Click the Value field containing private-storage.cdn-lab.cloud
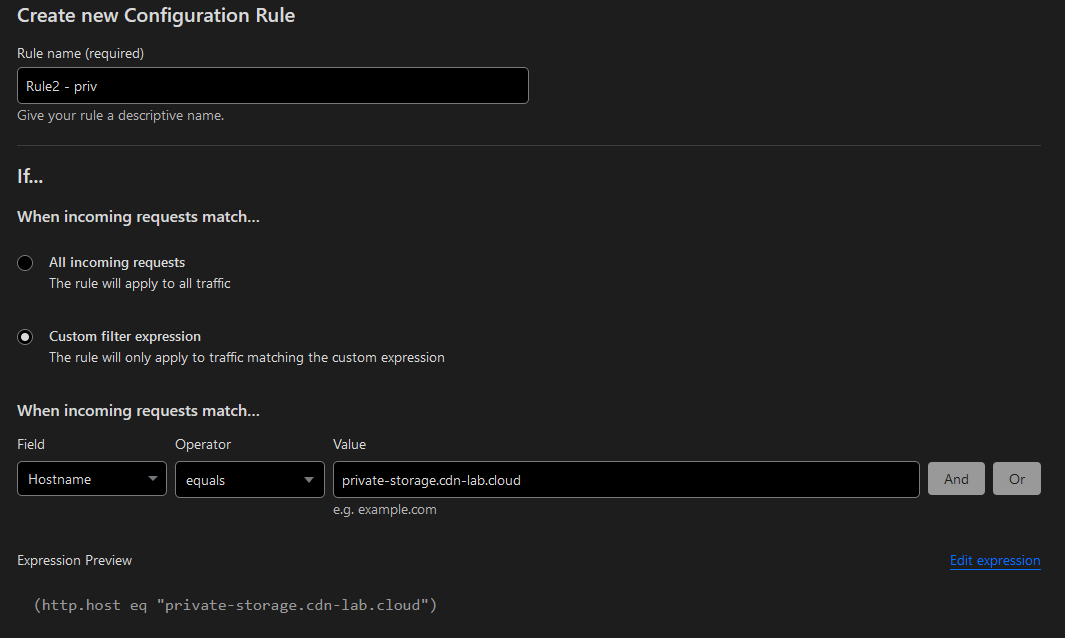1065x638 pixels. (625, 479)
